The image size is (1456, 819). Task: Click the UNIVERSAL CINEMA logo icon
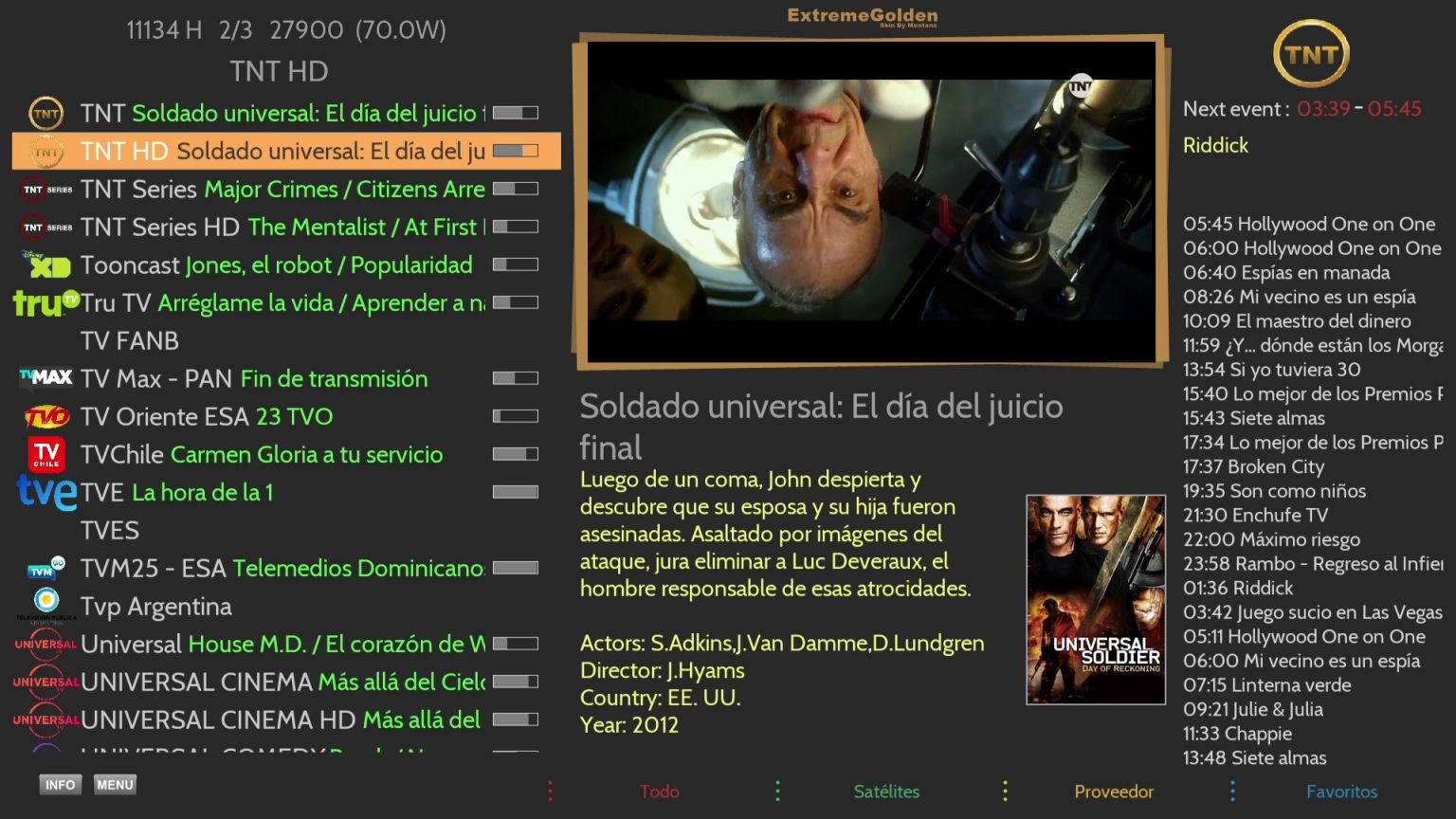pos(46,682)
